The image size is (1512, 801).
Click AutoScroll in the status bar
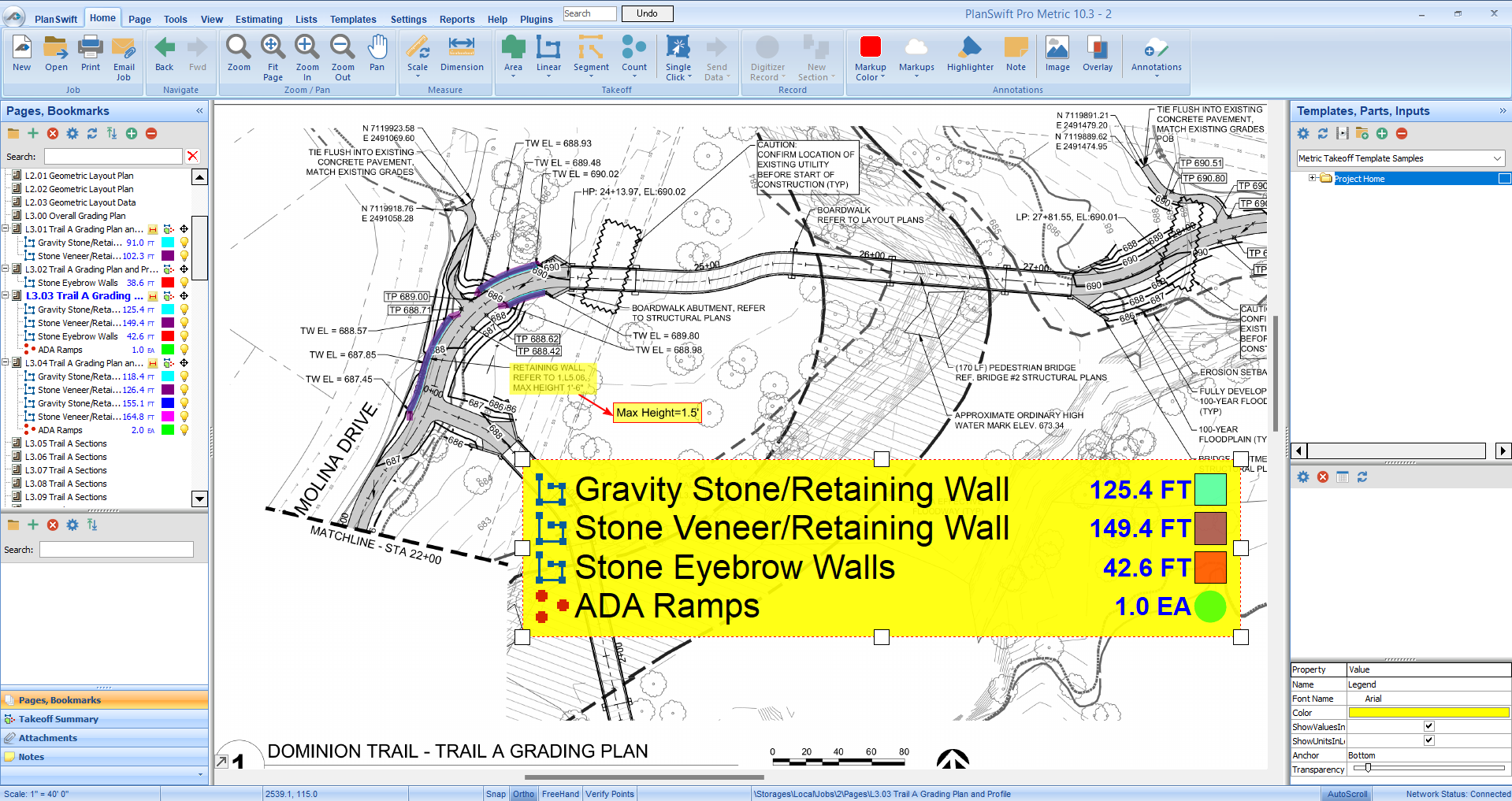pos(1347,794)
